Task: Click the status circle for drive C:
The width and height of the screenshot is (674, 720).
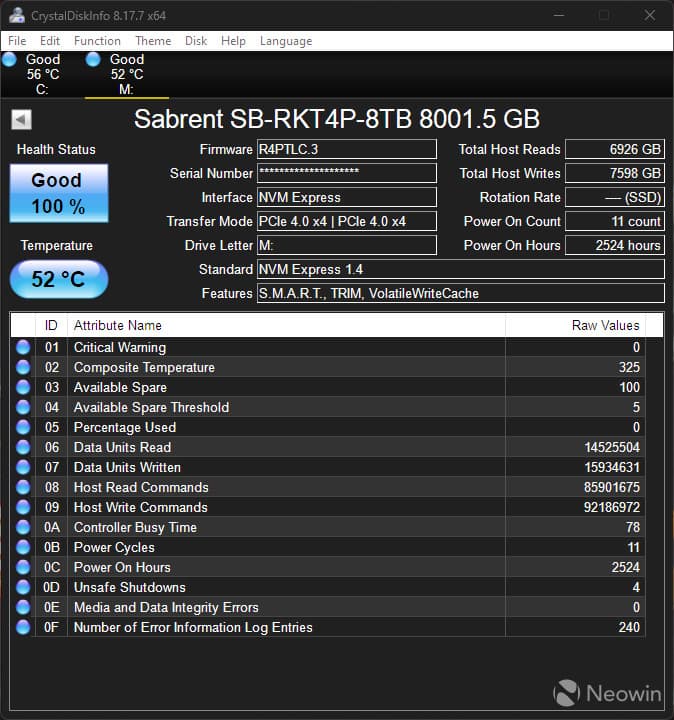Action: click(x=9, y=60)
